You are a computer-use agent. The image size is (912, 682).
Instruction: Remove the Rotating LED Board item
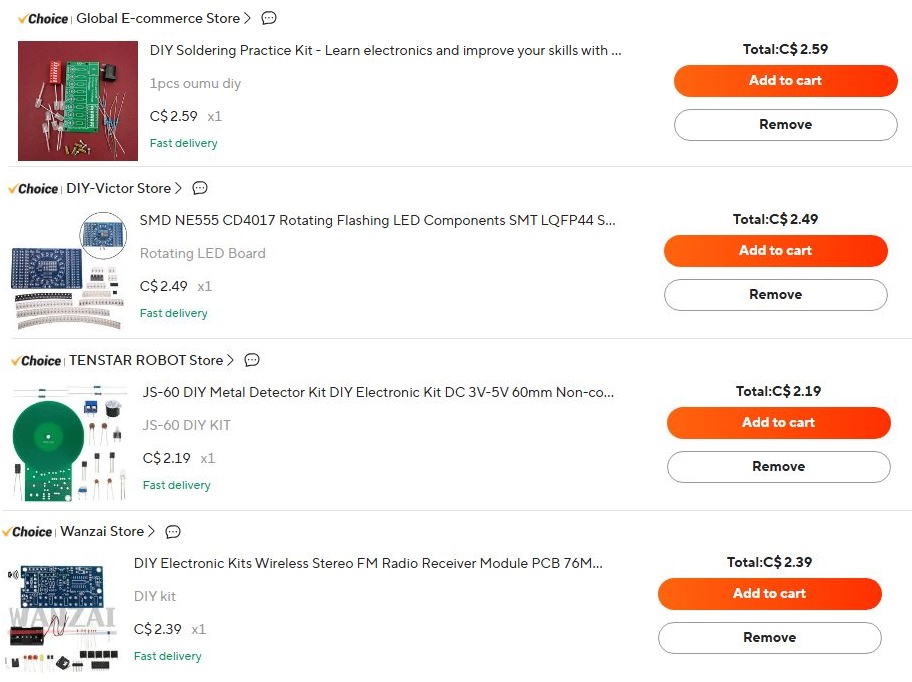[775, 295]
